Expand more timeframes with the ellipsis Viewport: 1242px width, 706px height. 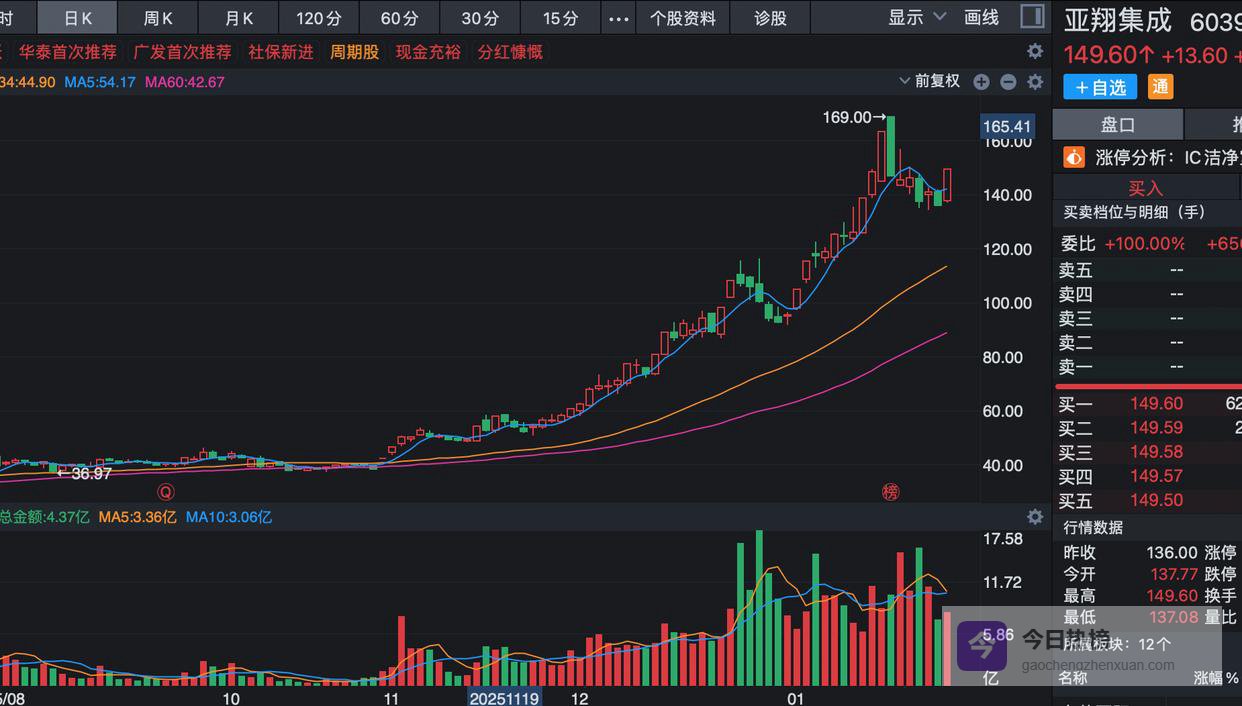[619, 18]
